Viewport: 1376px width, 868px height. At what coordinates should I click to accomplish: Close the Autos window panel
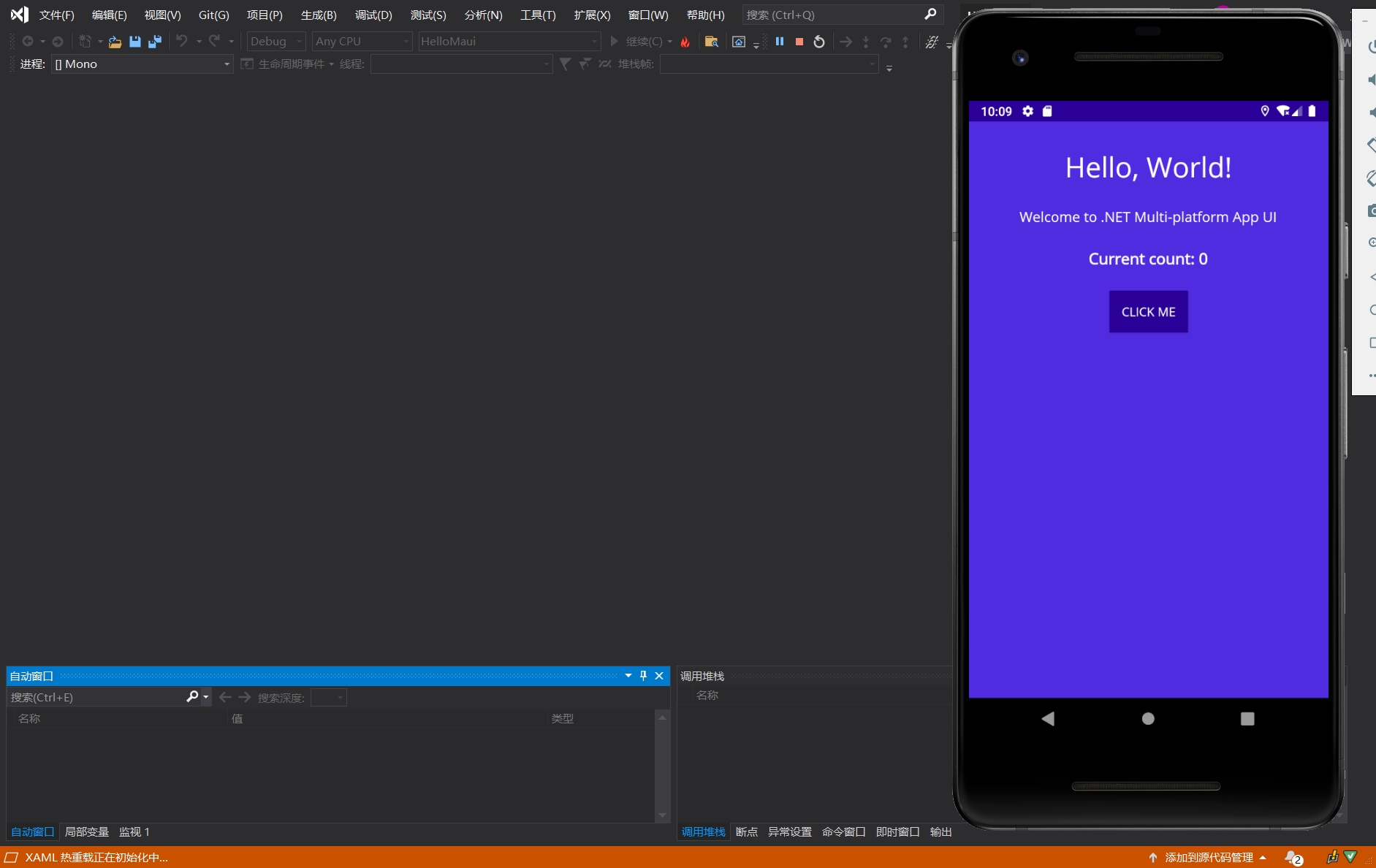point(659,676)
